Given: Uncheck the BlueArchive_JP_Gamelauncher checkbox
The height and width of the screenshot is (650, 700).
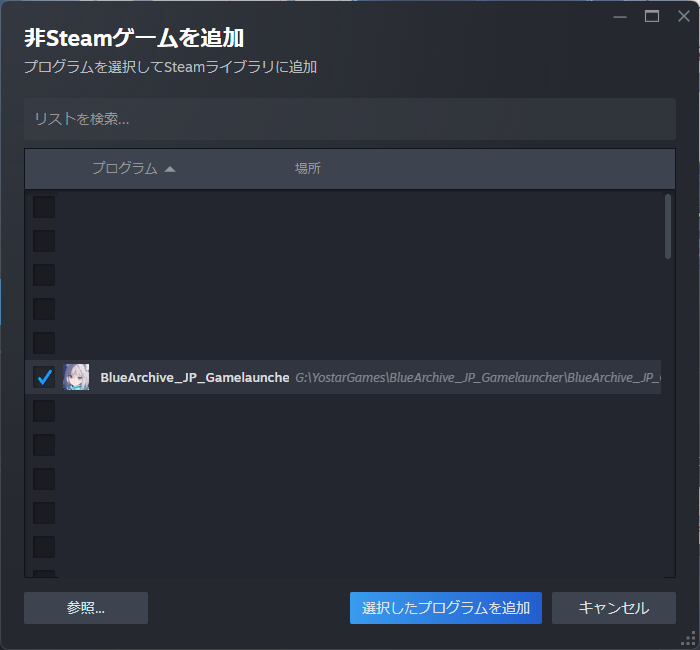Looking at the screenshot, I should click(x=44, y=377).
